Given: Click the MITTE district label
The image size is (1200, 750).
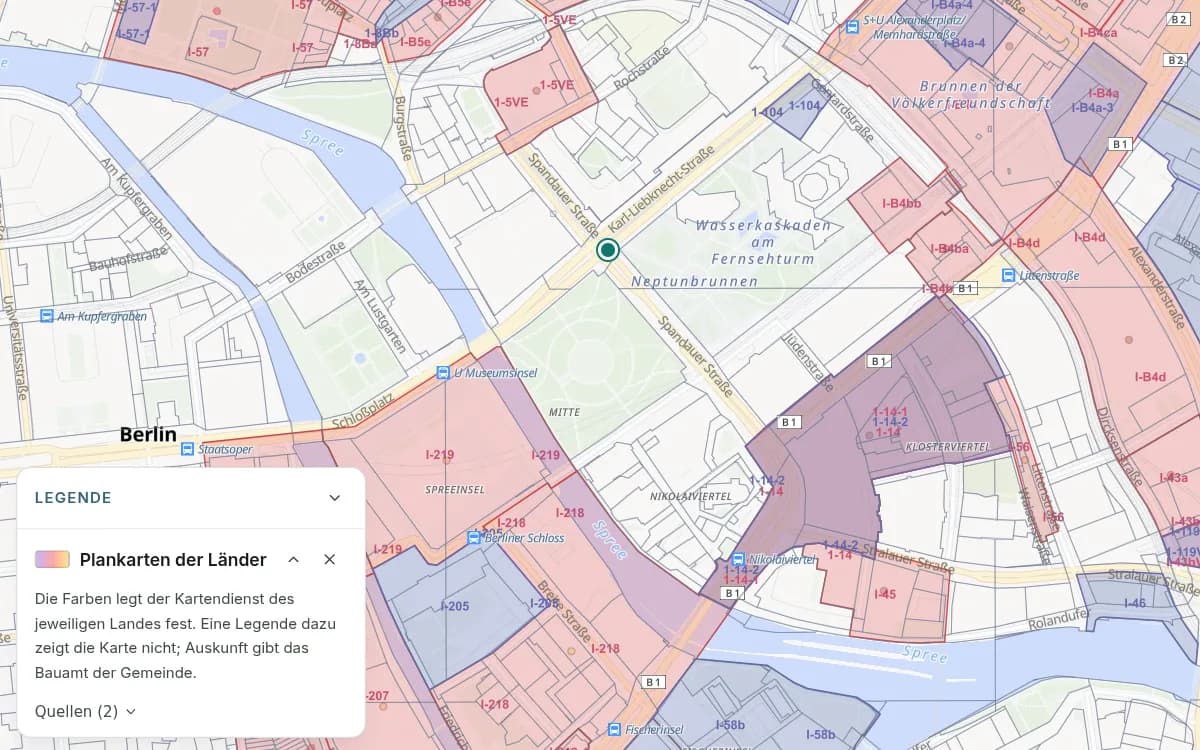Looking at the screenshot, I should tap(564, 412).
